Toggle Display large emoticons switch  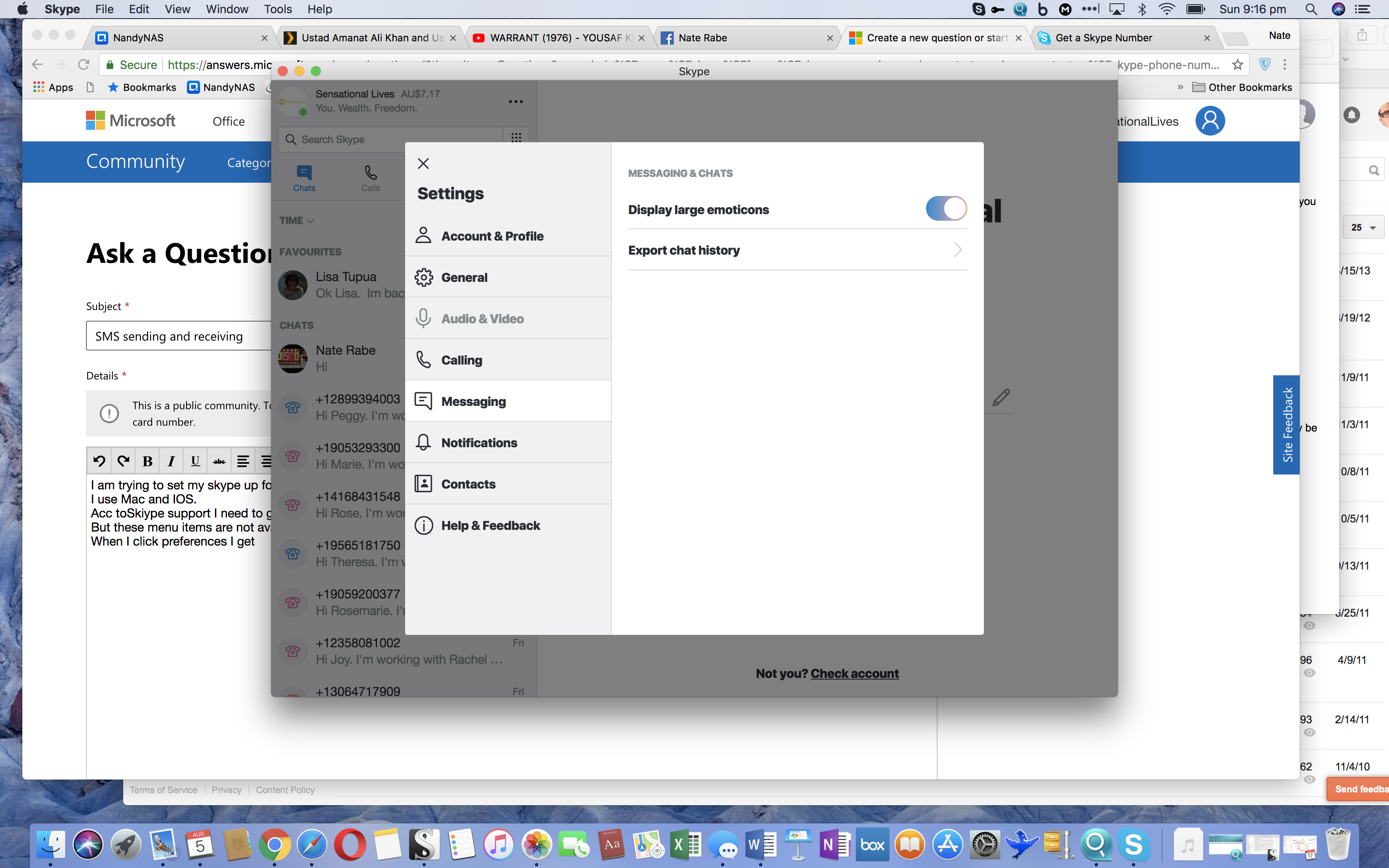[946, 209]
